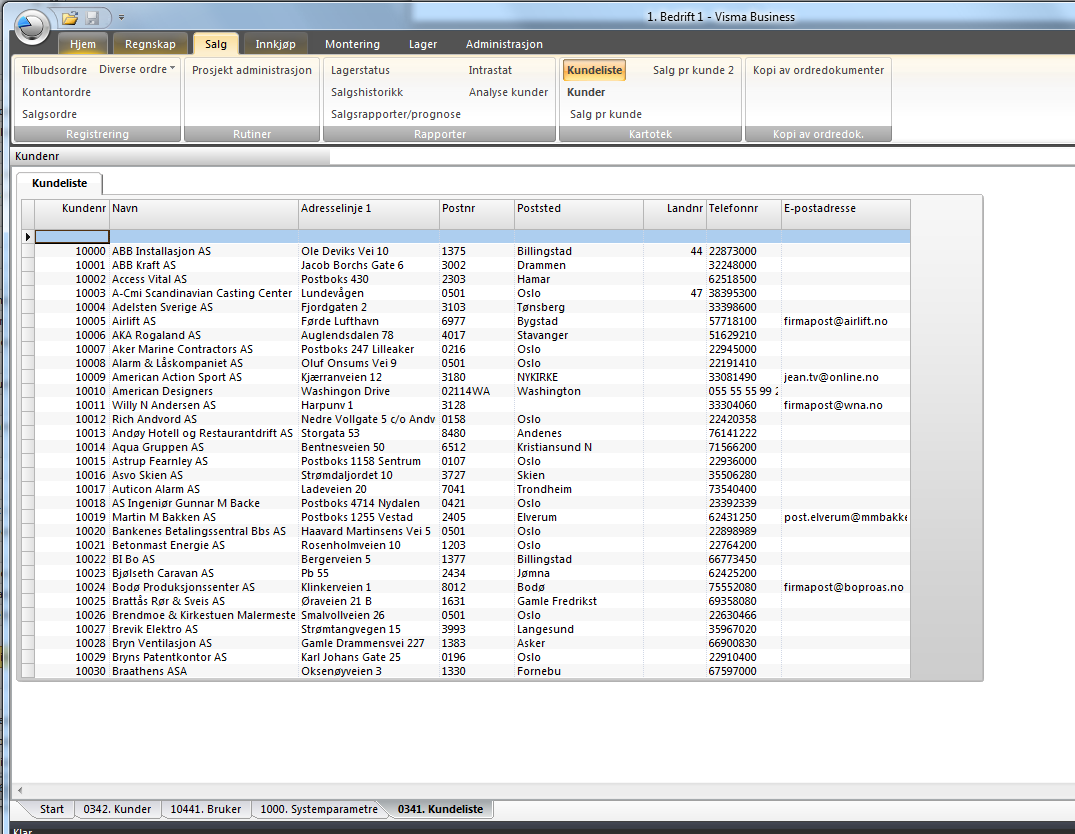Click the Kundenr filter field in first row
The image size is (1075, 834).
point(71,237)
